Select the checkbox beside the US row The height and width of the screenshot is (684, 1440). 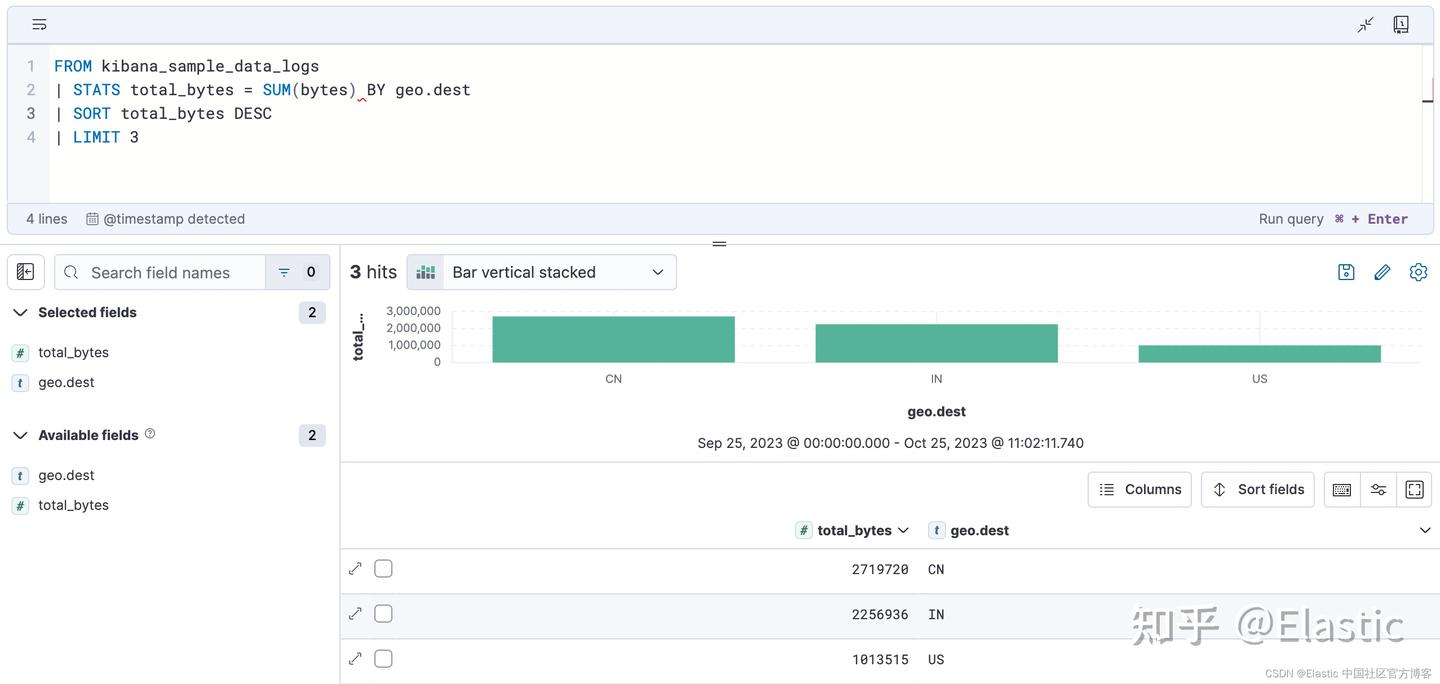coord(383,658)
